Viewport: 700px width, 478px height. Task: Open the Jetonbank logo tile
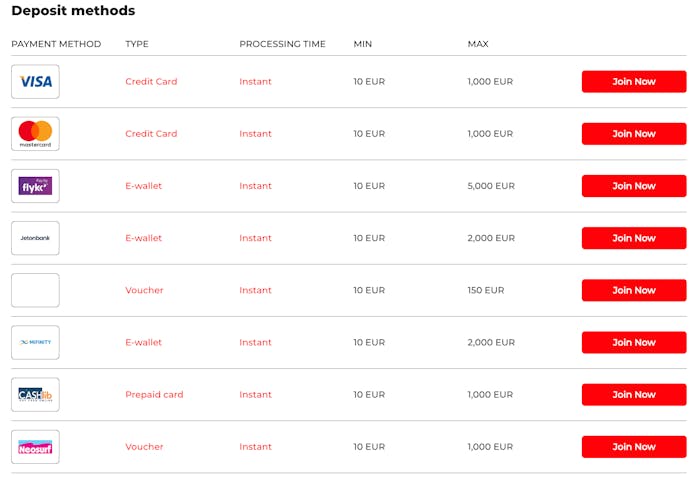coord(35,238)
